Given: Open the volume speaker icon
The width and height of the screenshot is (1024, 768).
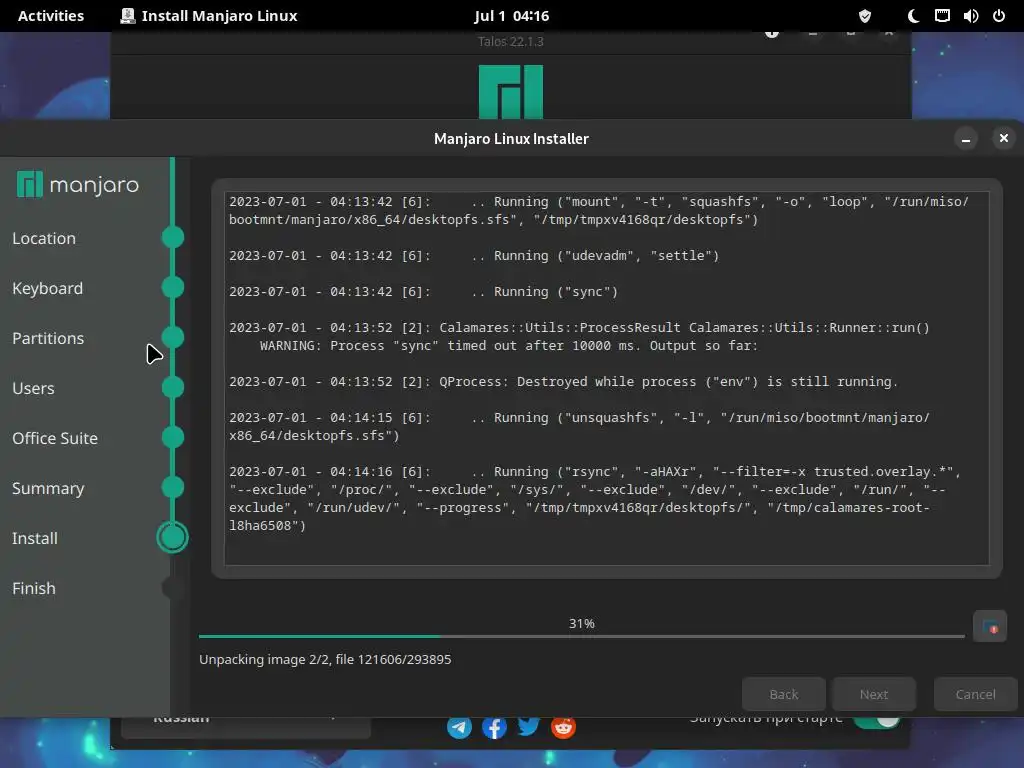Looking at the screenshot, I should (x=970, y=16).
